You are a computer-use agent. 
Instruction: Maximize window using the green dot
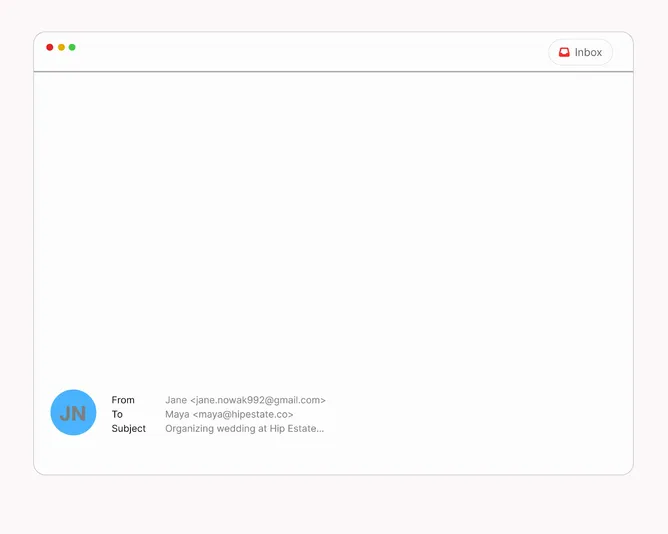pos(72,47)
